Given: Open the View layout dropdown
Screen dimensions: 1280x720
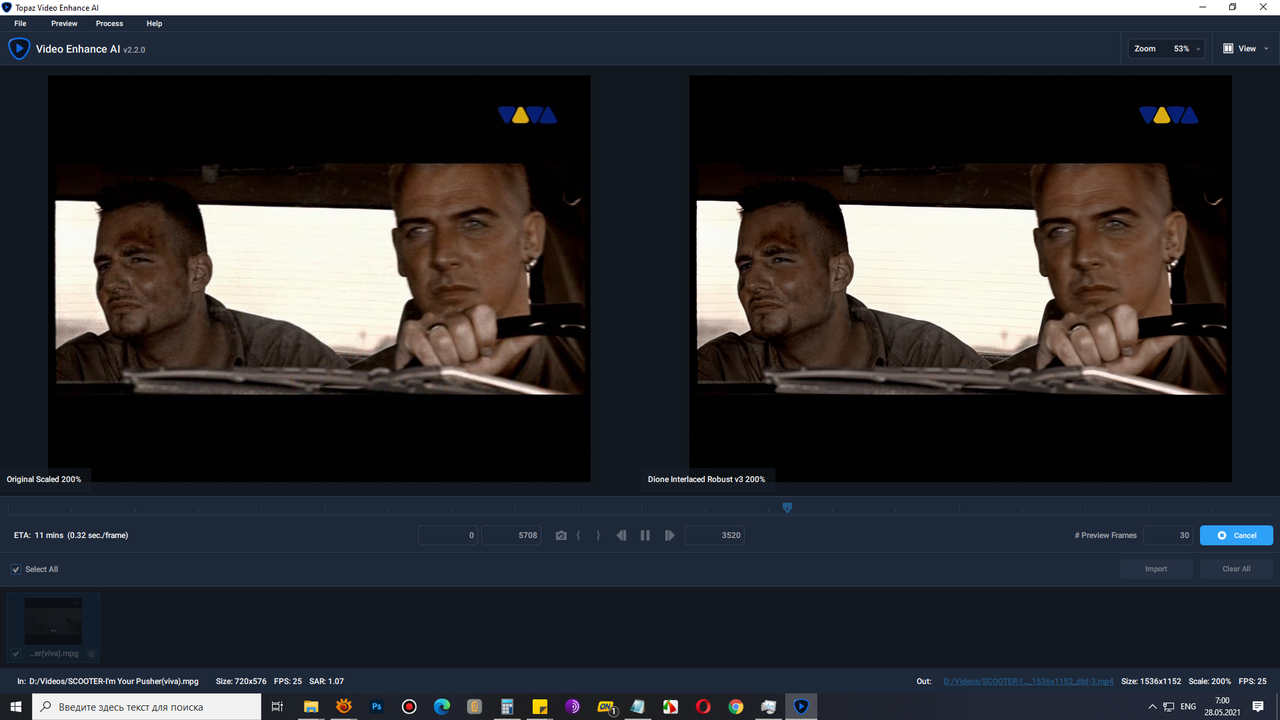Looking at the screenshot, I should [1246, 48].
